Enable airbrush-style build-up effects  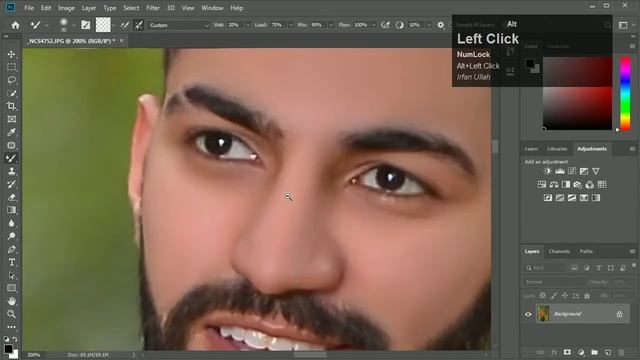click(x=385, y=25)
